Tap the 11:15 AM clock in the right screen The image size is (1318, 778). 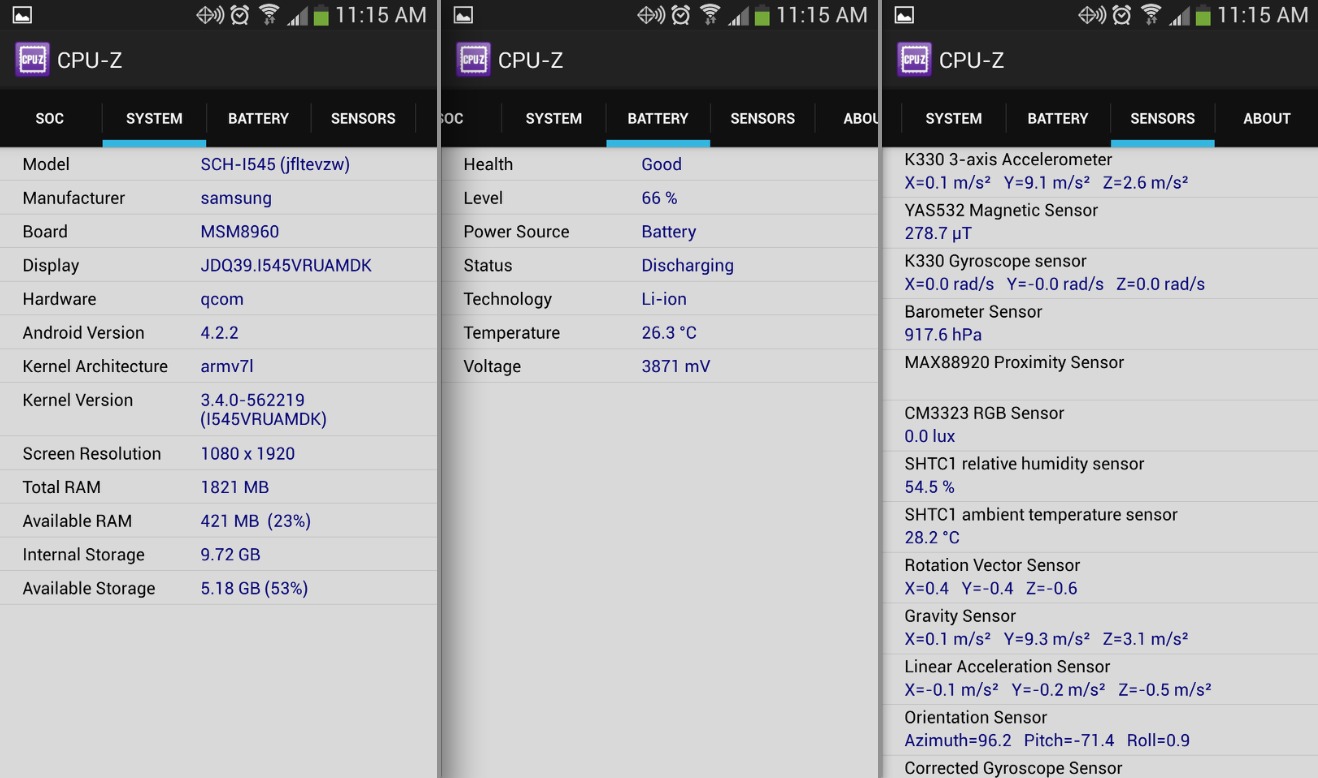[x=1262, y=15]
